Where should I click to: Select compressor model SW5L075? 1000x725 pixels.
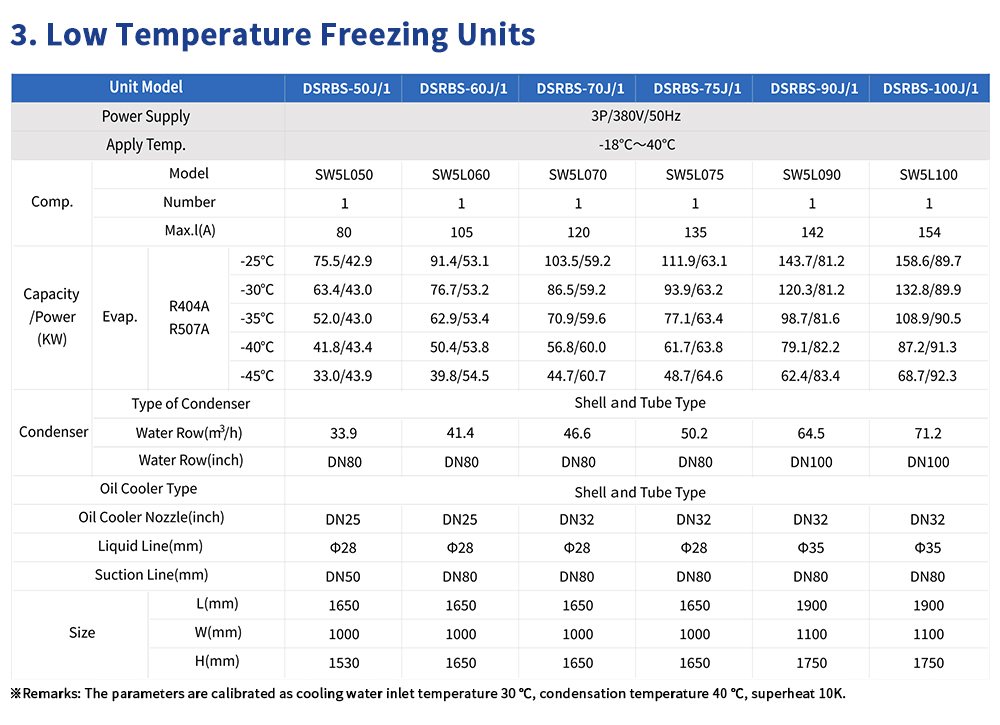click(x=695, y=175)
